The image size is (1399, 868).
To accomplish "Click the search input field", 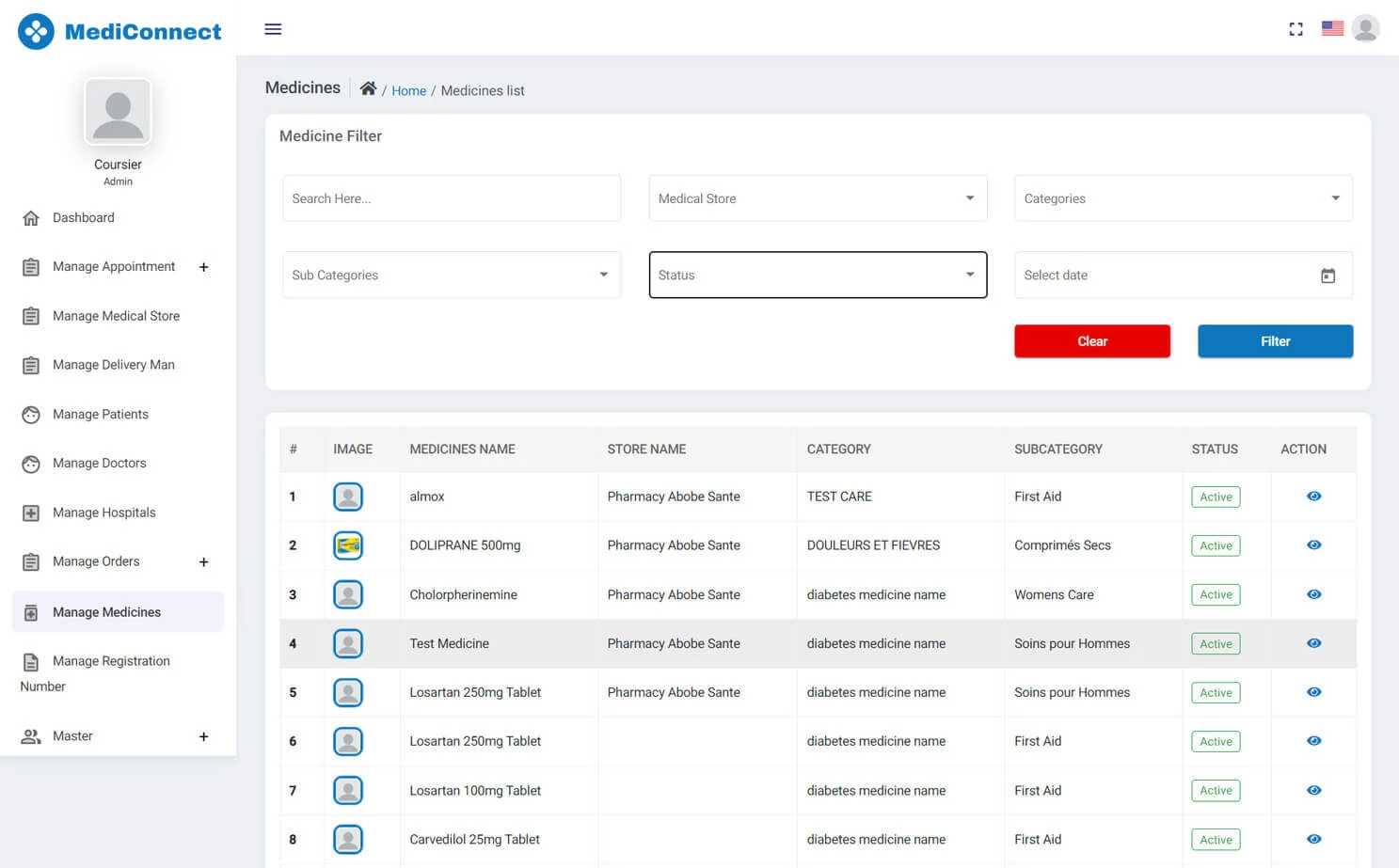I will (451, 197).
